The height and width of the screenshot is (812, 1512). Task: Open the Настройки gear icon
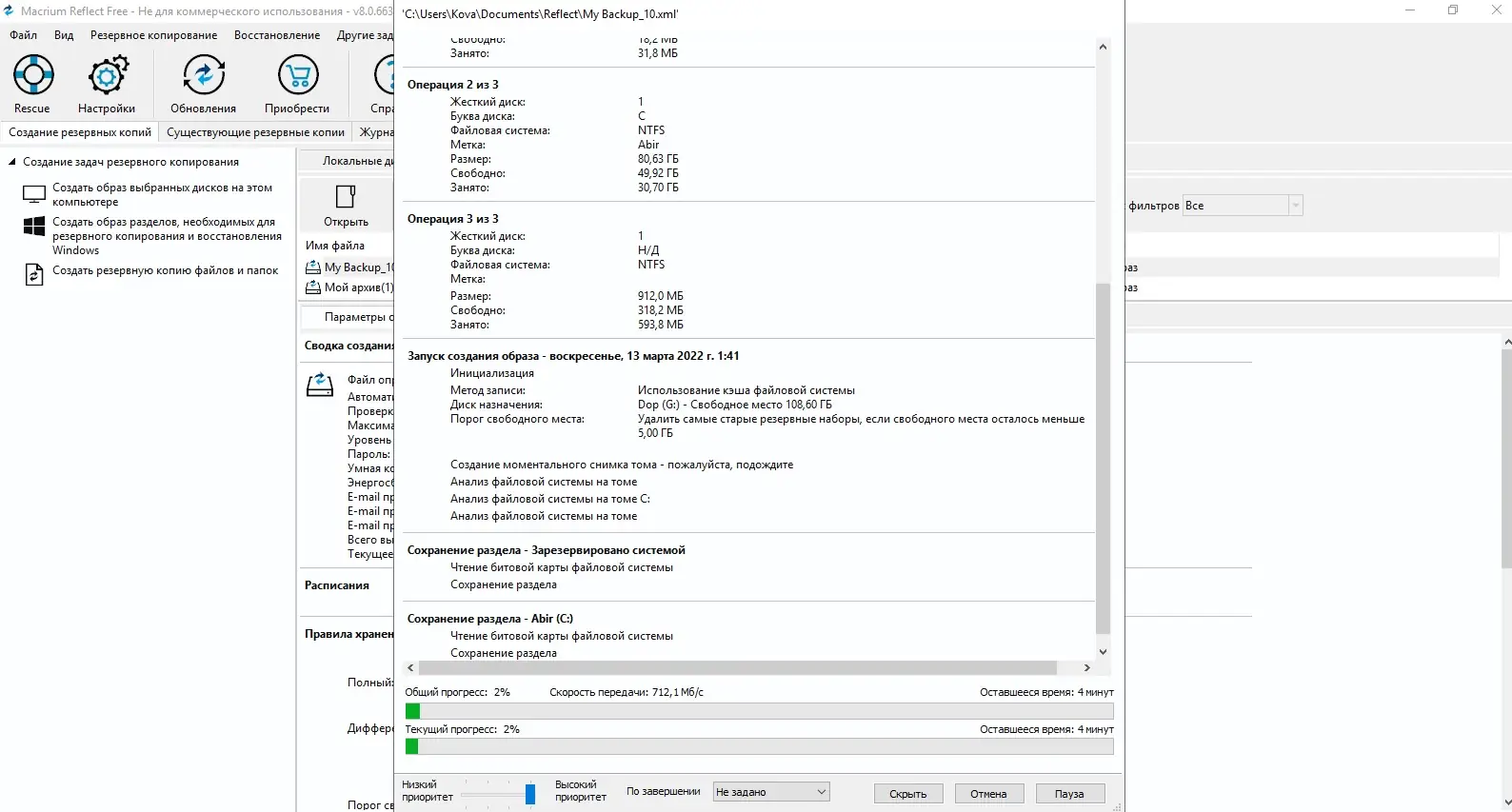click(107, 74)
